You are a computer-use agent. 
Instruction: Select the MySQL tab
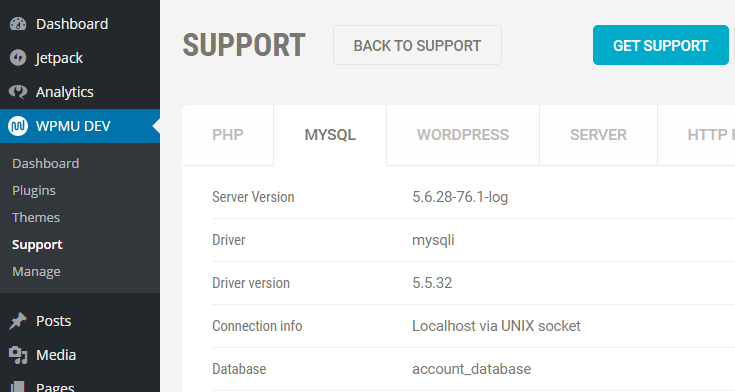point(330,135)
